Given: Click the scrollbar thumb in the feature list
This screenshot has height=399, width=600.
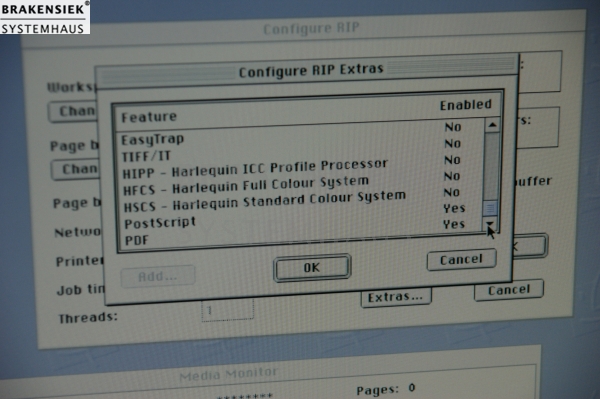Looking at the screenshot, I should (490, 208).
